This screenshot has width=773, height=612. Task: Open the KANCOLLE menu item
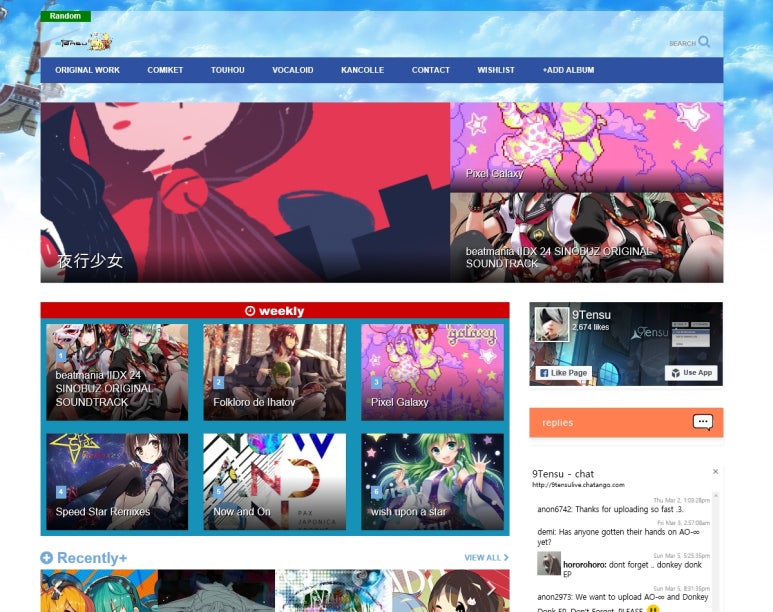362,70
